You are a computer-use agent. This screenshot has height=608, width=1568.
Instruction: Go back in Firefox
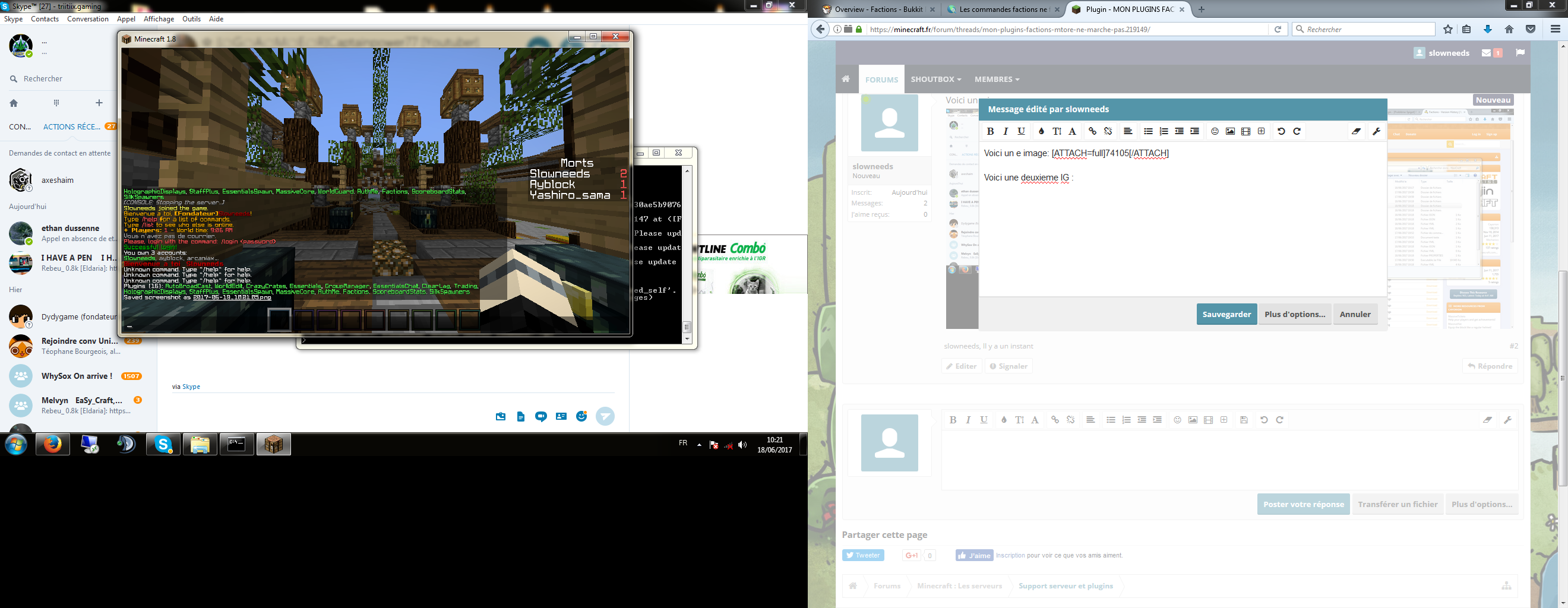[820, 29]
